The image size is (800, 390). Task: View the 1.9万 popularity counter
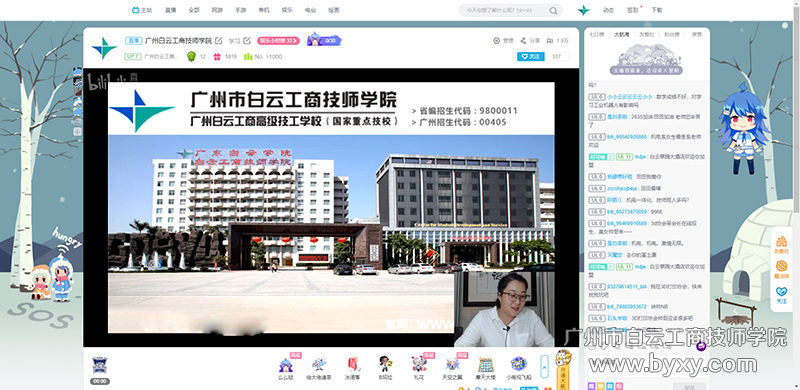click(x=557, y=40)
